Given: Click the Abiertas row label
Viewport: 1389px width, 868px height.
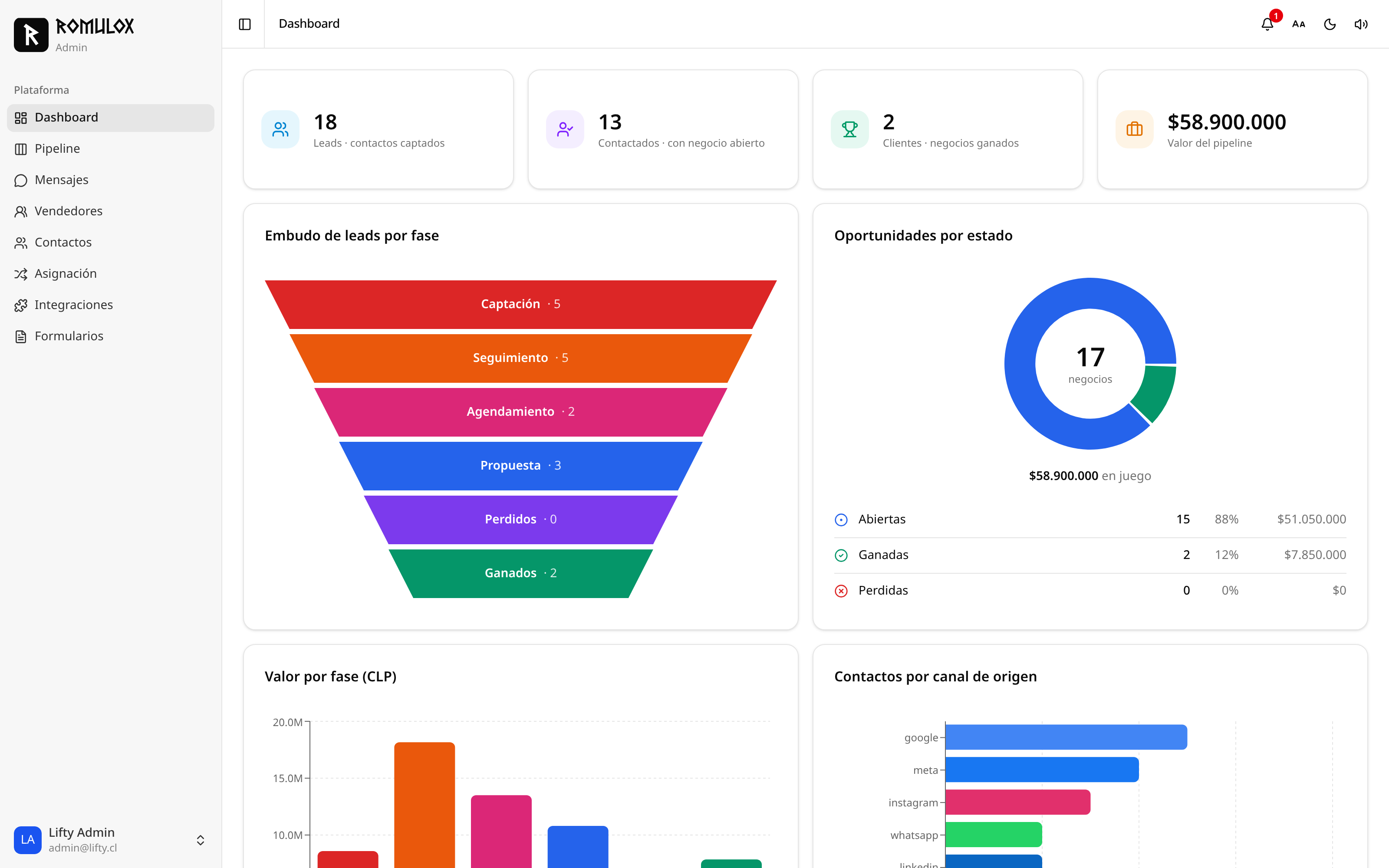Looking at the screenshot, I should [882, 519].
